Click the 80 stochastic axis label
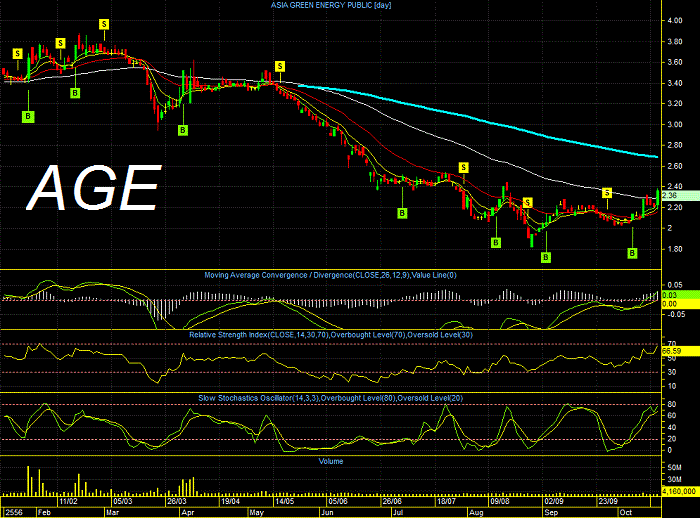Viewport: 700px width, 518px height. coord(671,404)
